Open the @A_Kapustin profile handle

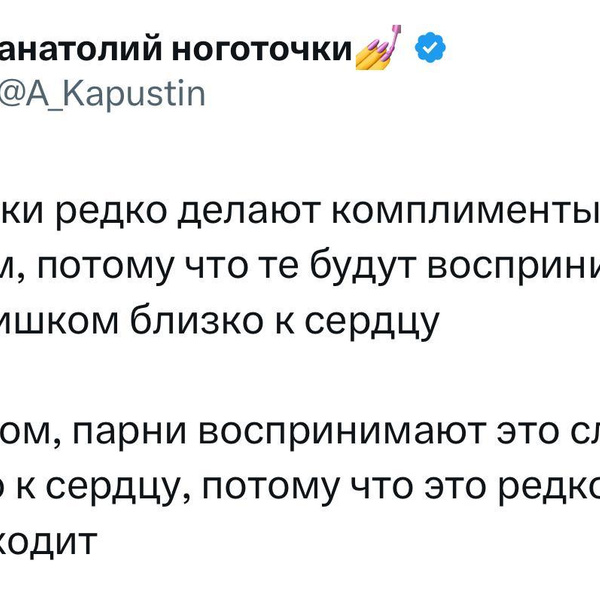(x=102, y=94)
